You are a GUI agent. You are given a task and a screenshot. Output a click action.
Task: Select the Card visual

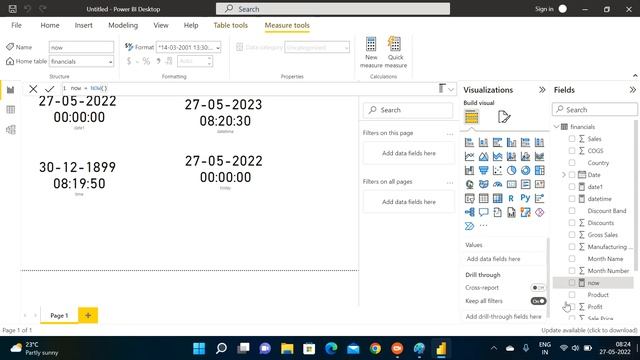tap(511, 184)
